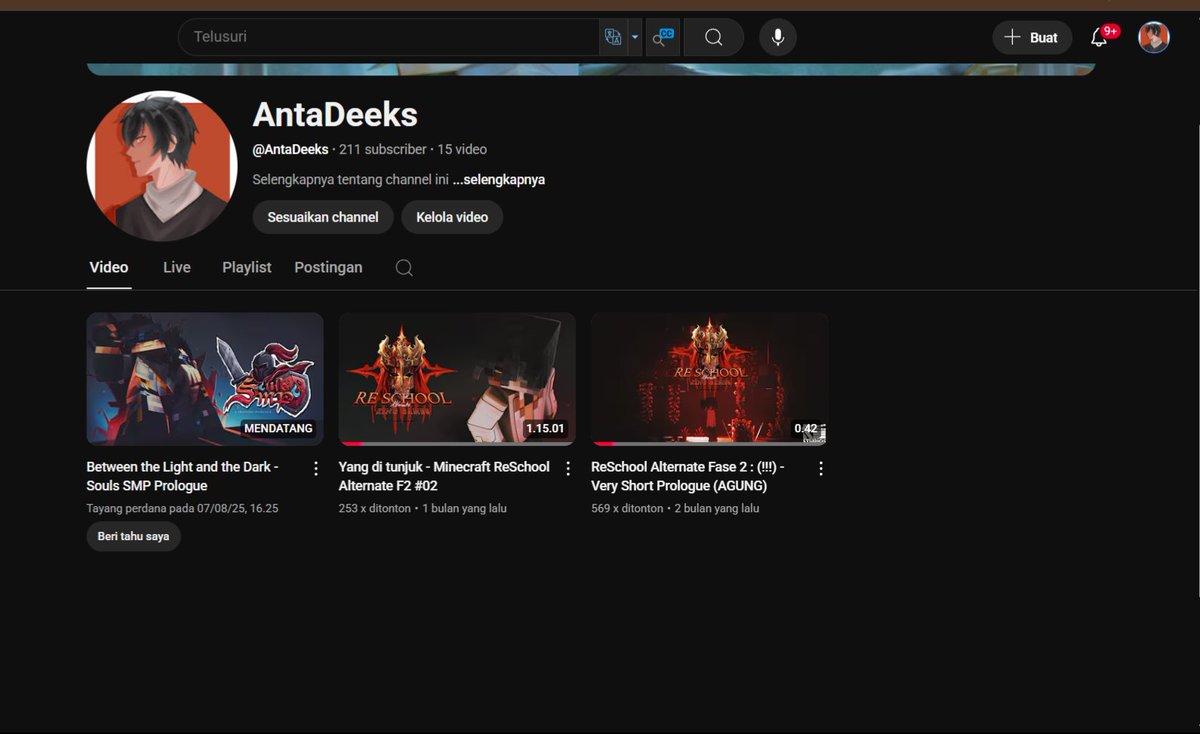The height and width of the screenshot is (734, 1200).
Task: Click the CC search extension icon
Action: [663, 37]
